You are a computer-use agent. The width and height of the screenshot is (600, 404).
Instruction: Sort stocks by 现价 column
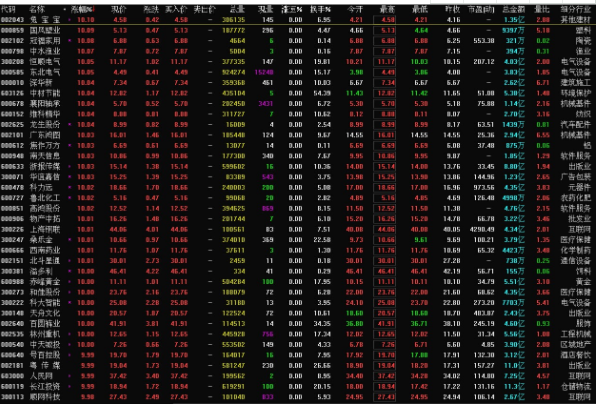point(118,7)
